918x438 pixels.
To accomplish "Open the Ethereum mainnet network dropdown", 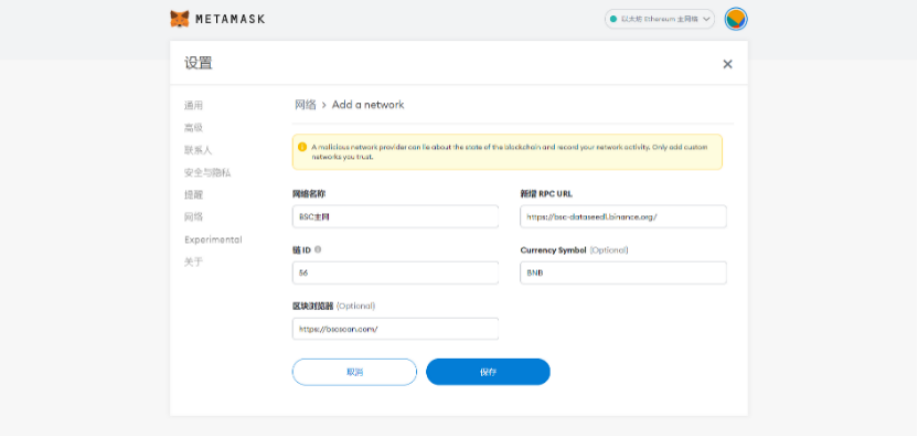I will tap(660, 19).
